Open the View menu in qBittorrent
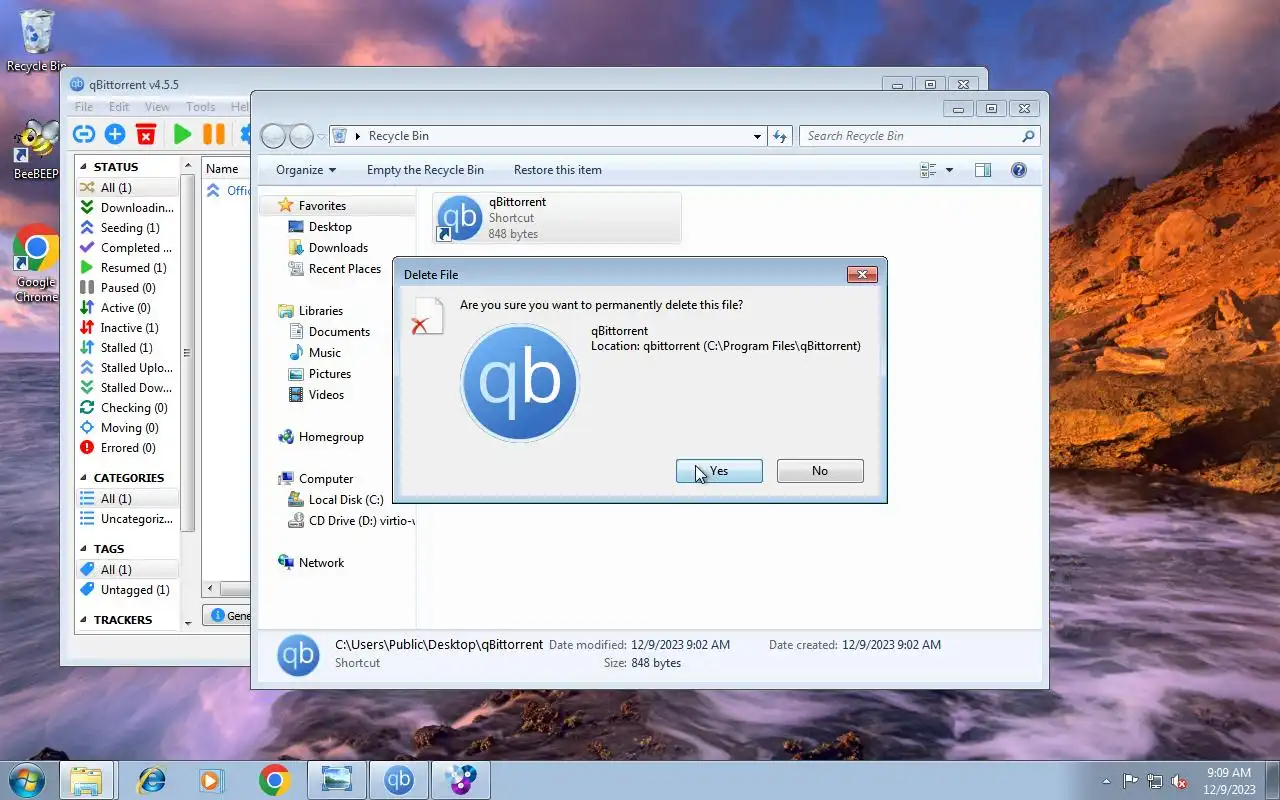 (157, 107)
